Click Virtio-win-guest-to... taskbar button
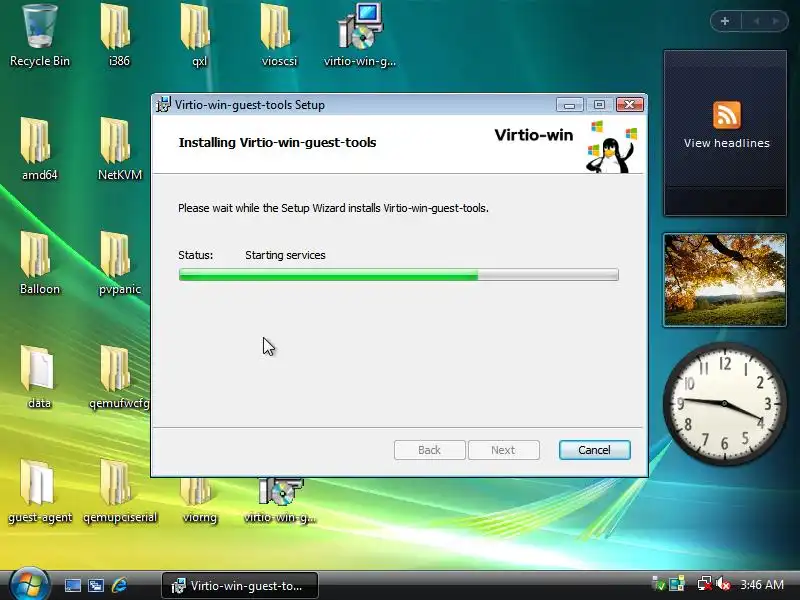800x600 pixels. tap(240, 585)
